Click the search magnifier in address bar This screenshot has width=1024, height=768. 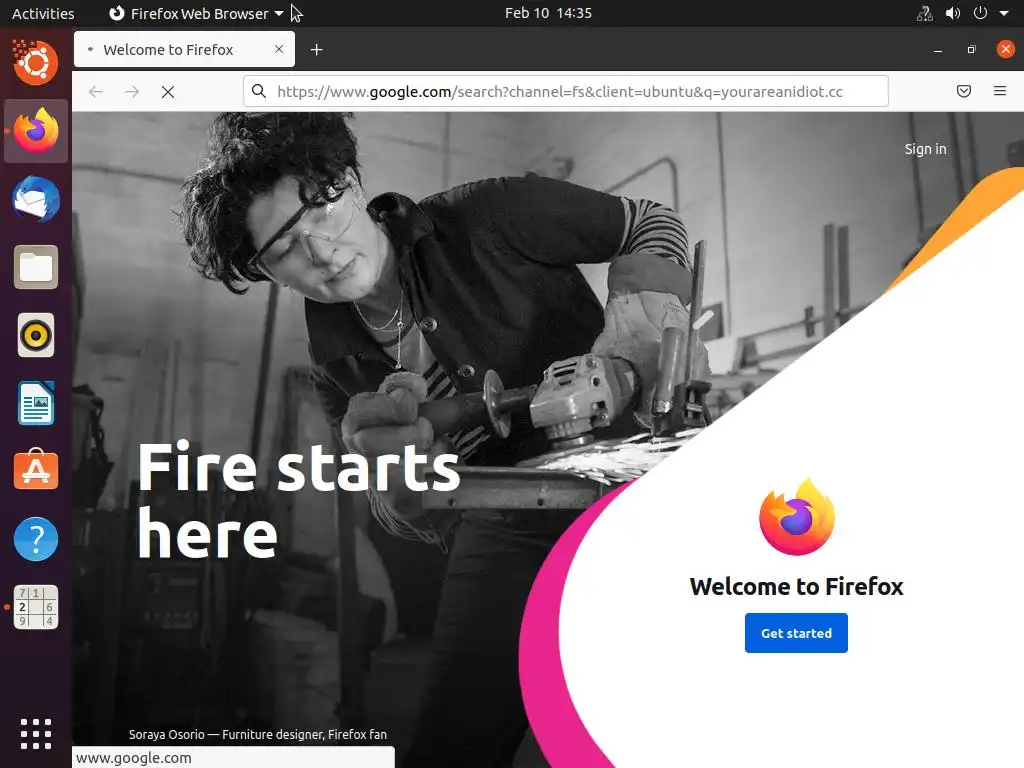(x=259, y=91)
